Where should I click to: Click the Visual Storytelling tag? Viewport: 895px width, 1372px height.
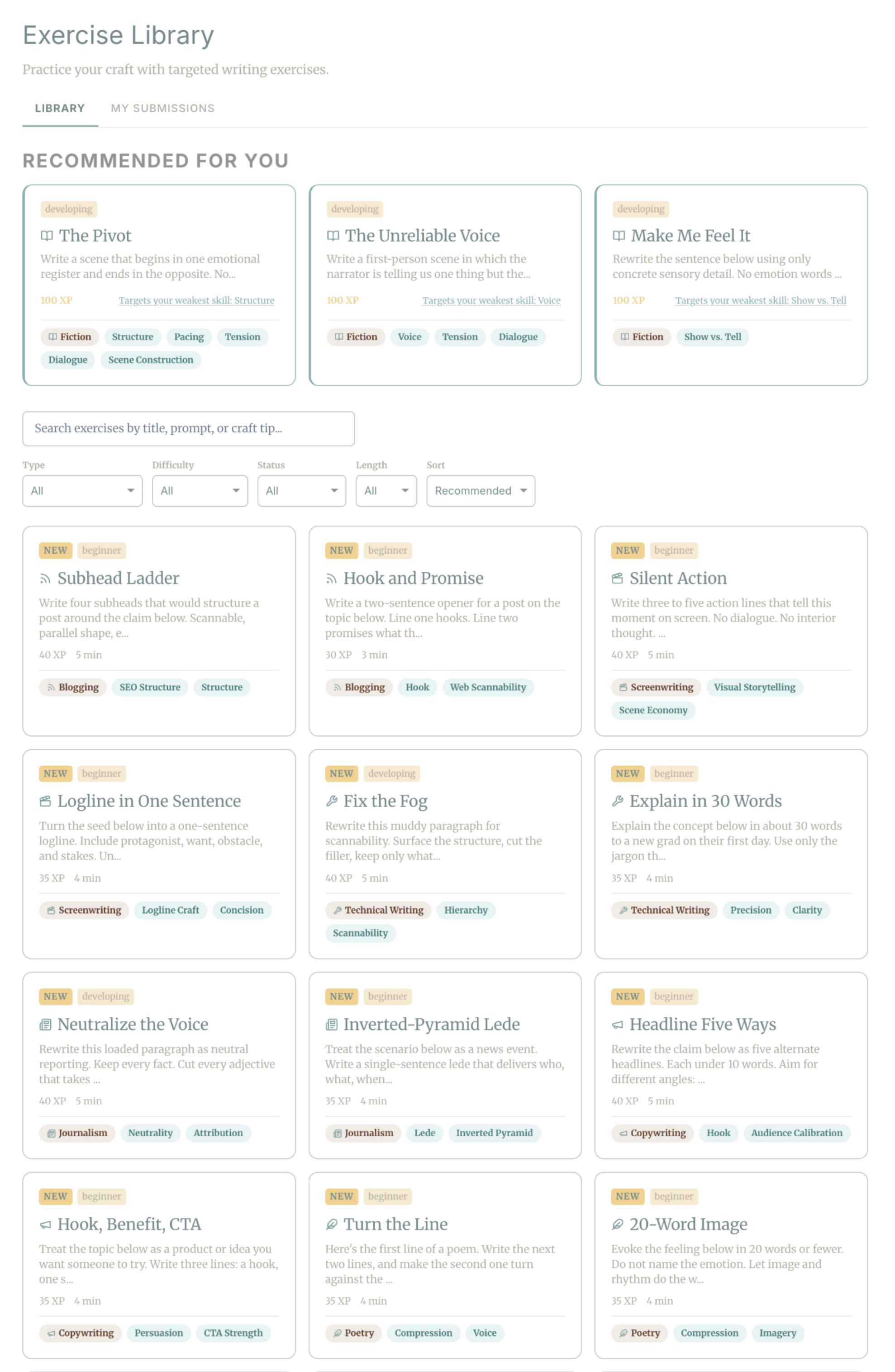click(x=755, y=687)
